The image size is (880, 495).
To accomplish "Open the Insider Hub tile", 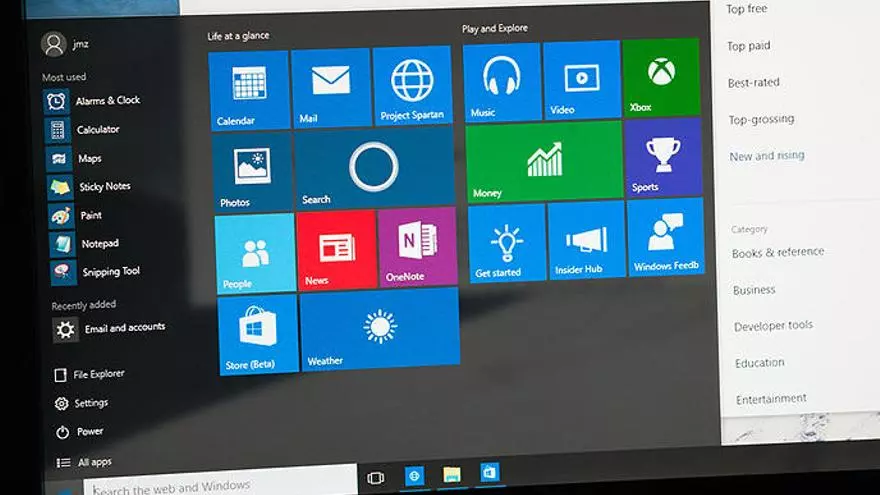I will coord(586,240).
